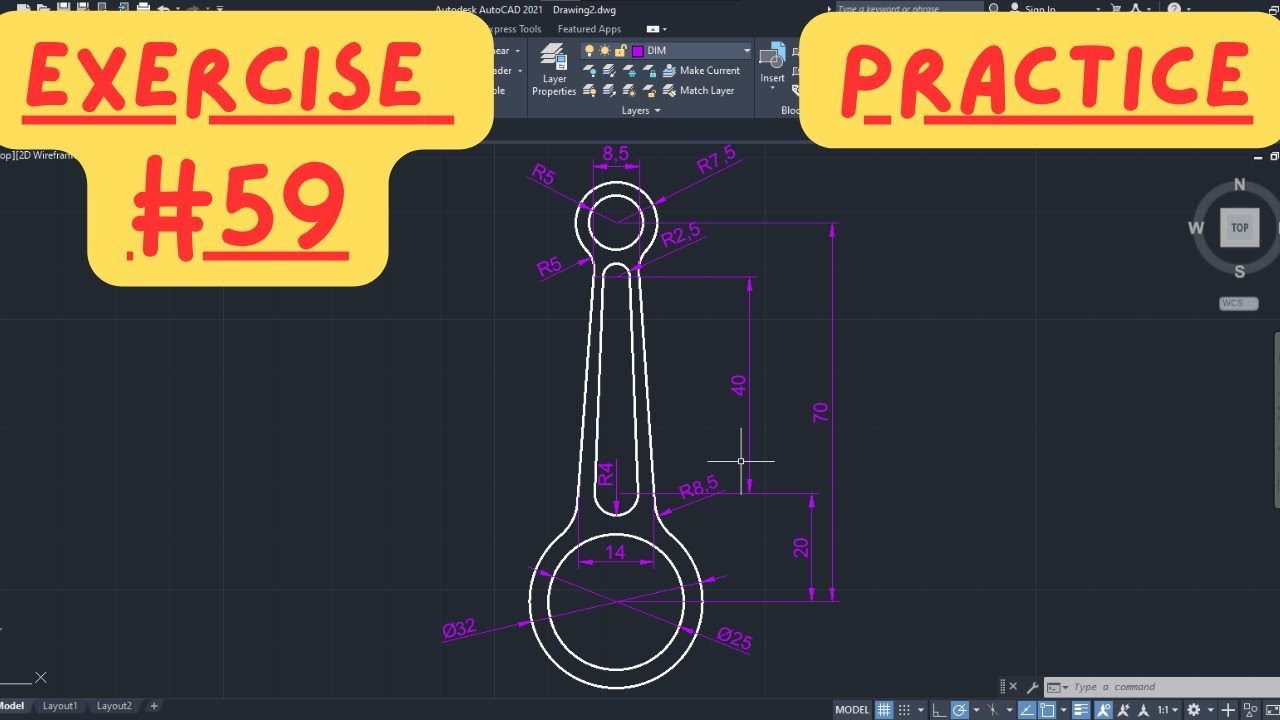
Task: Open polar tracking angle options dropdown
Action: click(974, 710)
